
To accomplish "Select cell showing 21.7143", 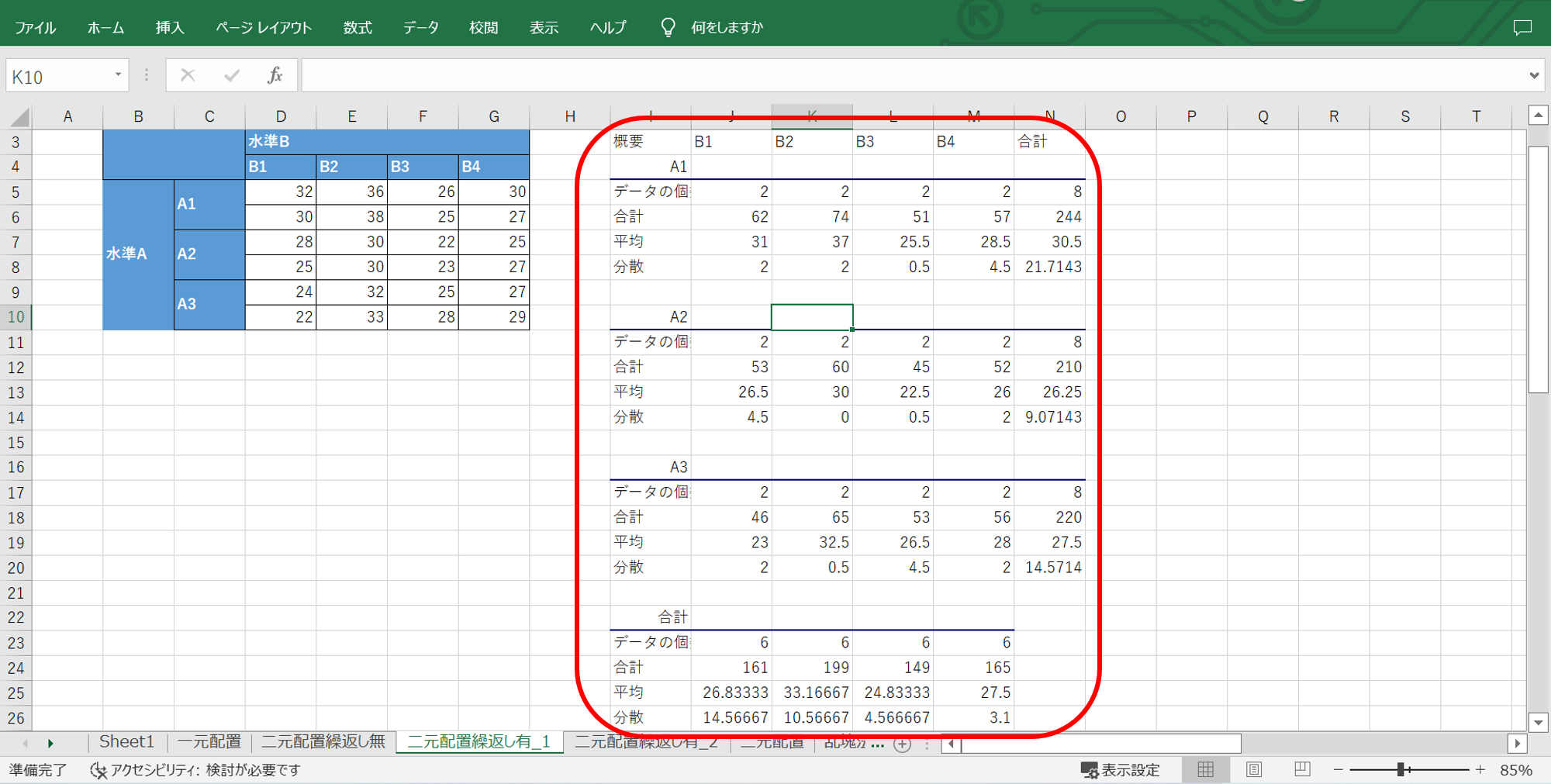I will tap(1049, 266).
